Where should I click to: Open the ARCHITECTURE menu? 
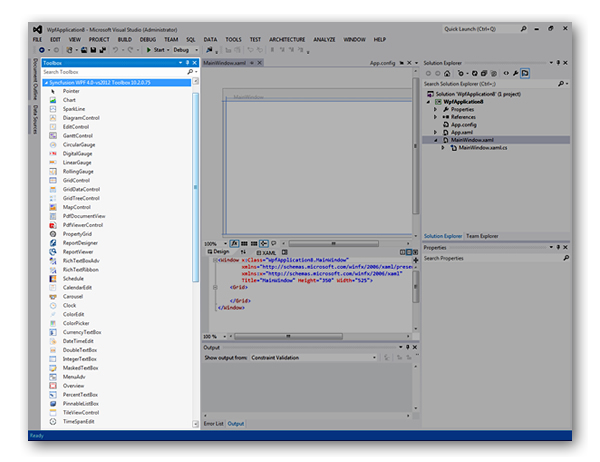tap(287, 39)
